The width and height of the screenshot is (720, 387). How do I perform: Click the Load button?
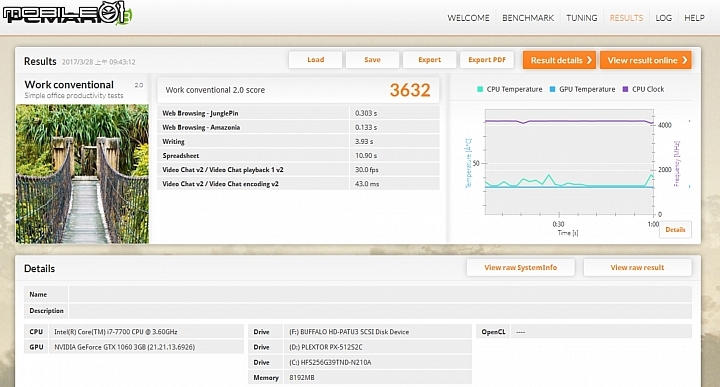(315, 60)
